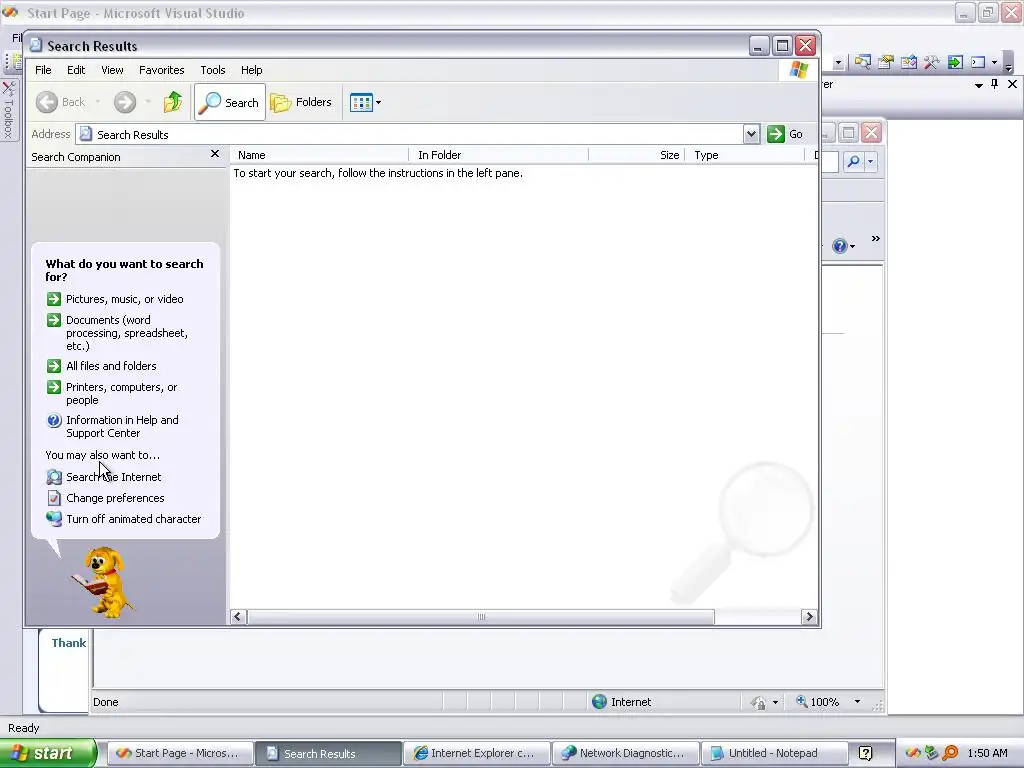Turn off animated character

coord(134,519)
